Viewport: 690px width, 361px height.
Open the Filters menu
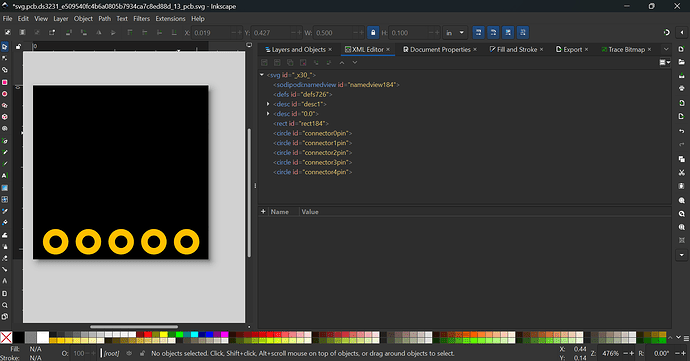click(141, 18)
